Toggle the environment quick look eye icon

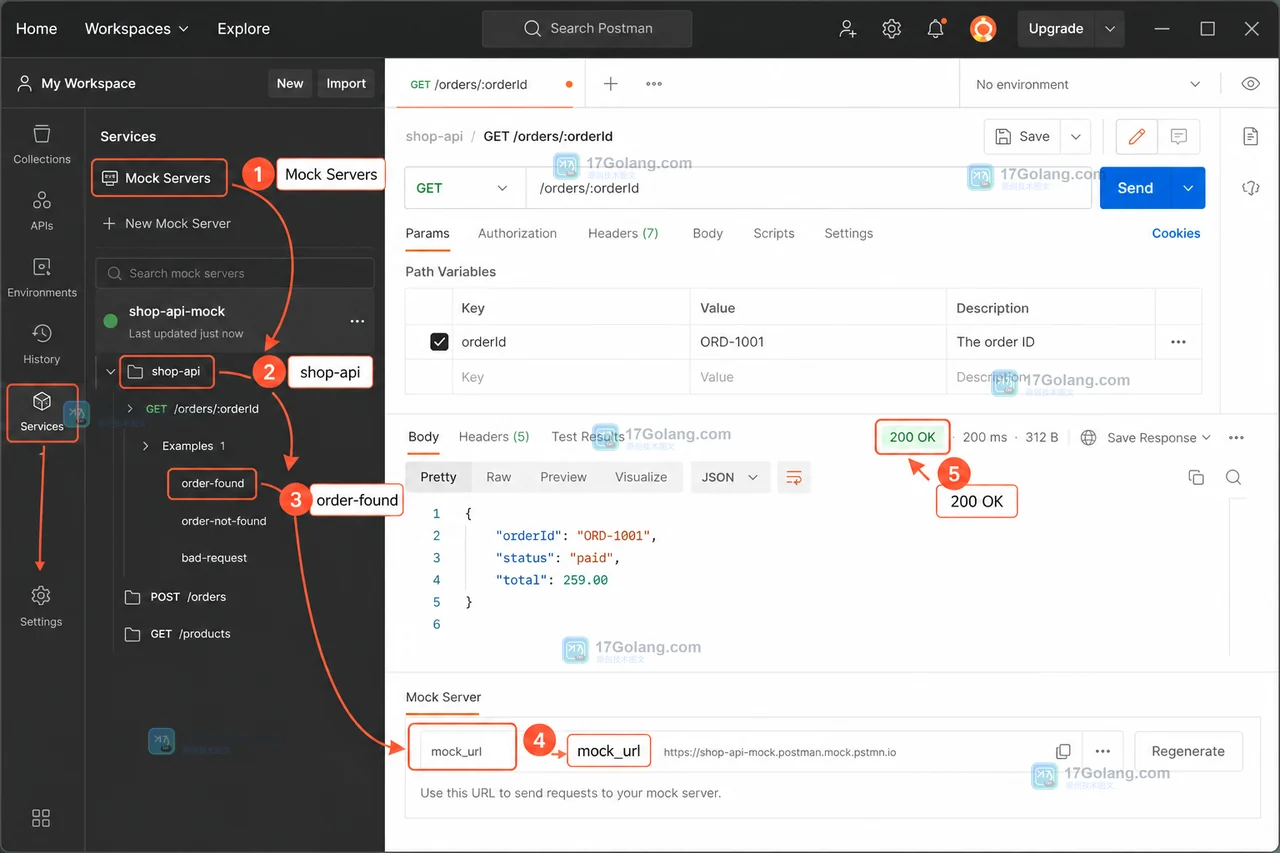[x=1250, y=84]
